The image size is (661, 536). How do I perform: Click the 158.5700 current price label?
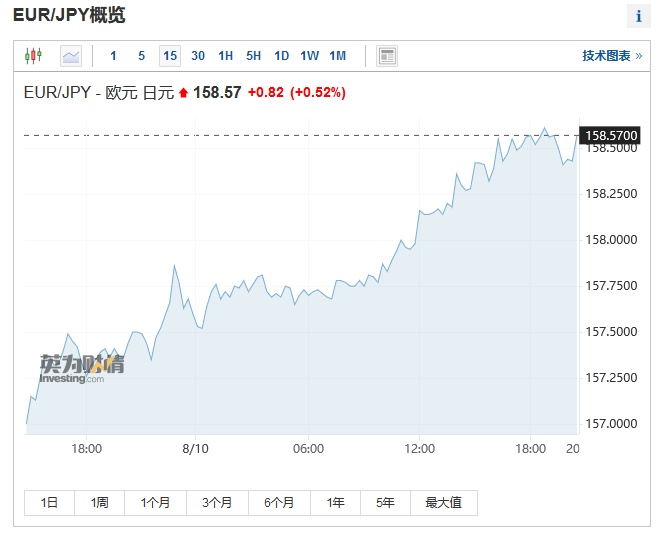click(x=611, y=135)
